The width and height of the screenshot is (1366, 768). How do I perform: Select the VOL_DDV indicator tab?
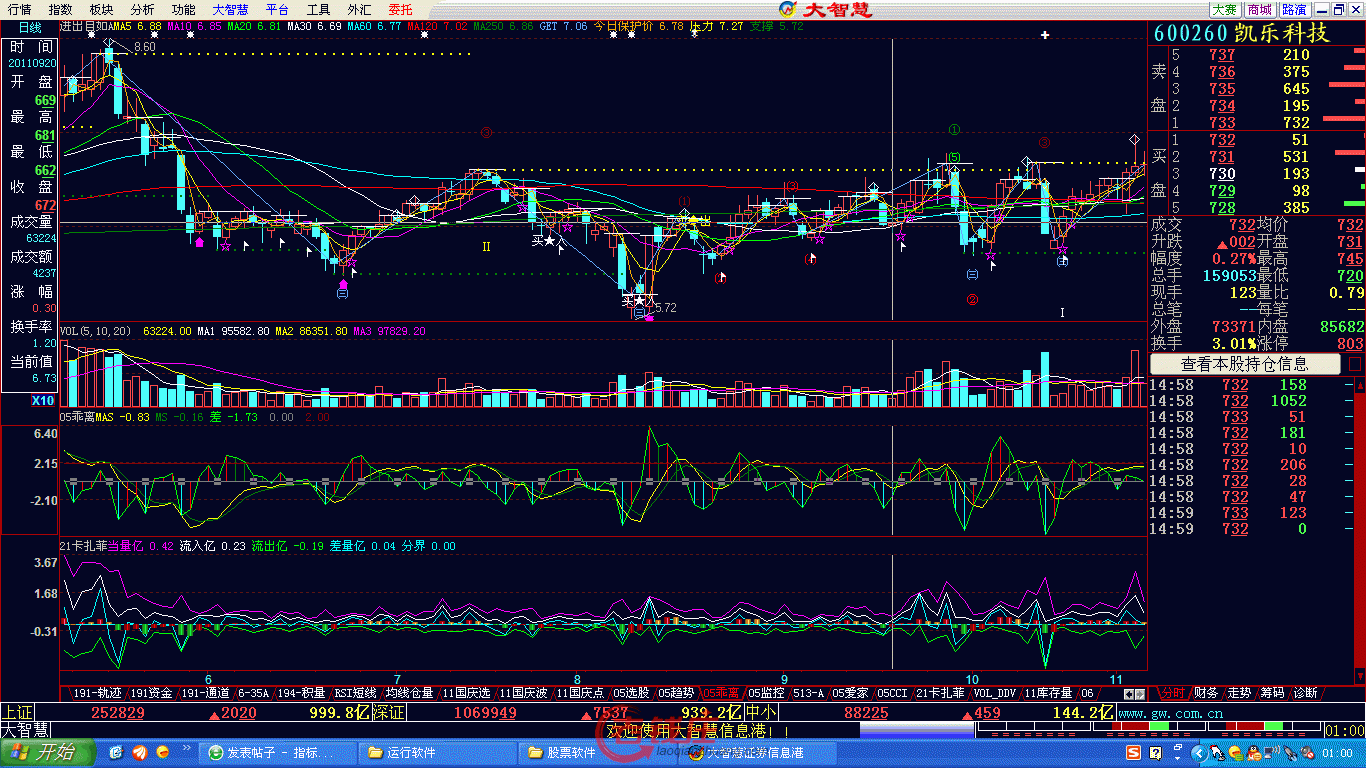coord(995,692)
